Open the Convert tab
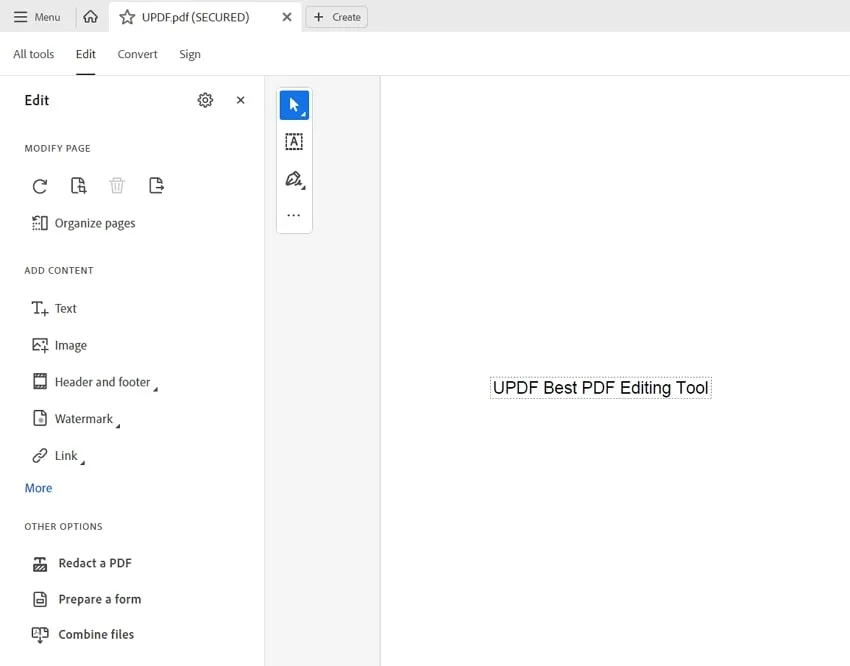The image size is (850, 666). point(137,54)
